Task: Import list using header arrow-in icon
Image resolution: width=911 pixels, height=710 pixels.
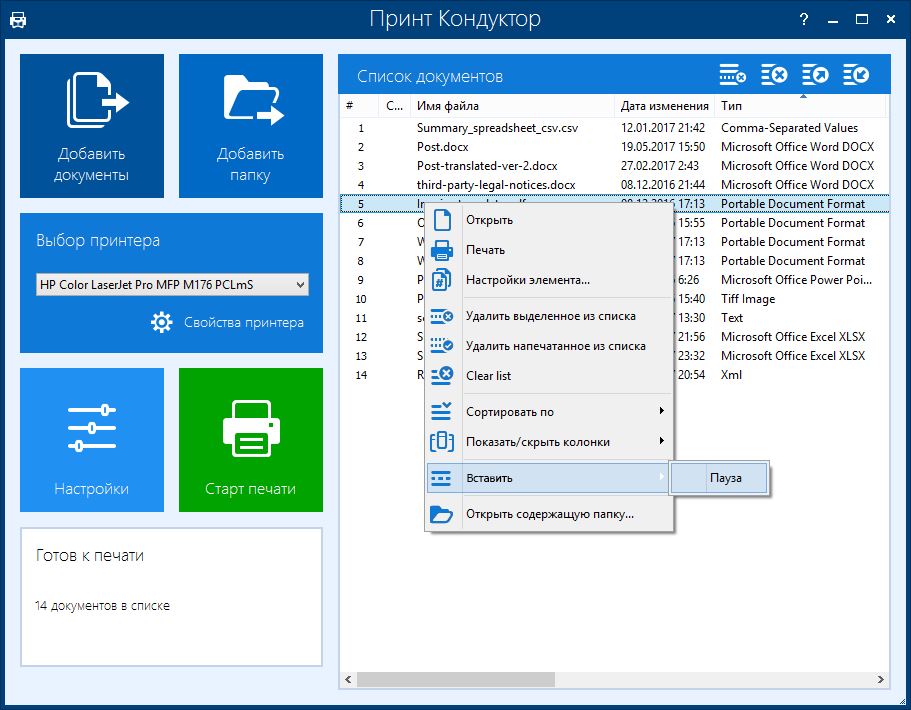Action: tap(856, 75)
